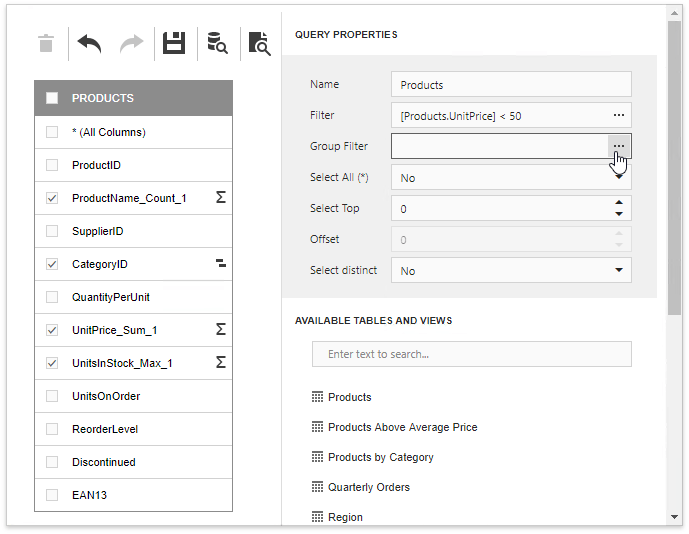Check the QuantityPerUnit column checkbox
This screenshot has width=689, height=534.
coord(52,297)
